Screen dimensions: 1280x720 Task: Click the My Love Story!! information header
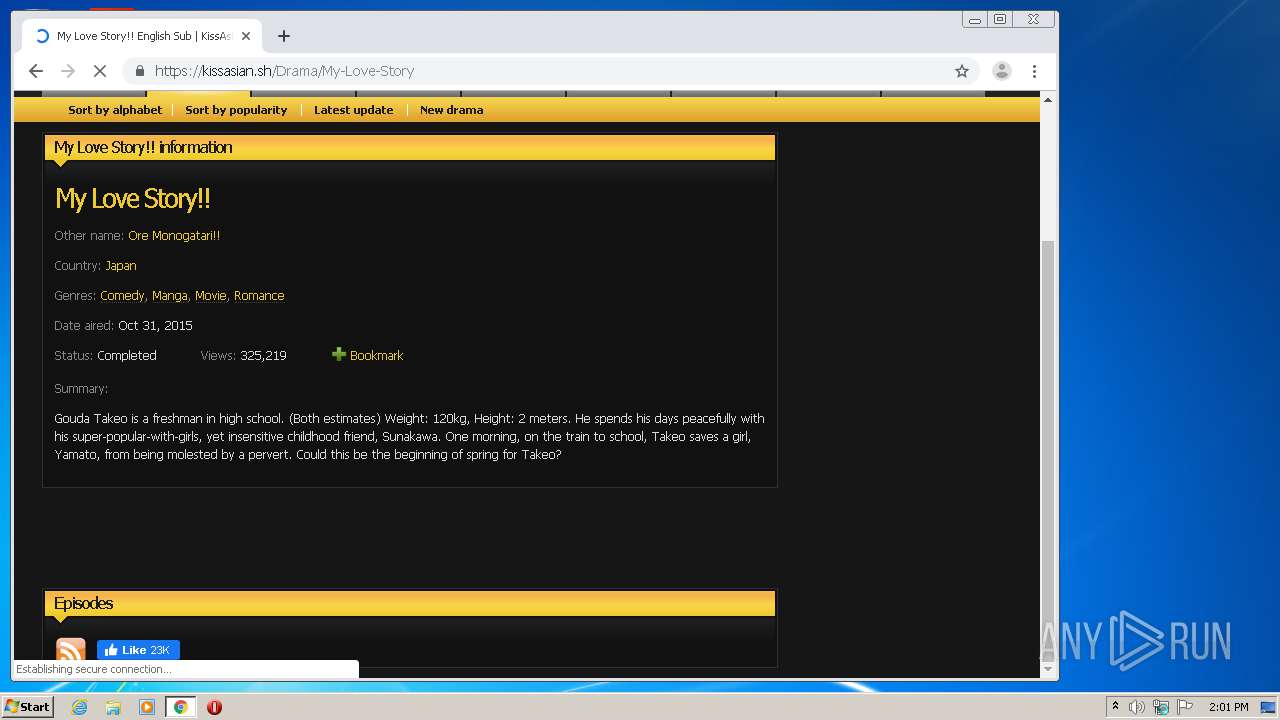pos(410,147)
